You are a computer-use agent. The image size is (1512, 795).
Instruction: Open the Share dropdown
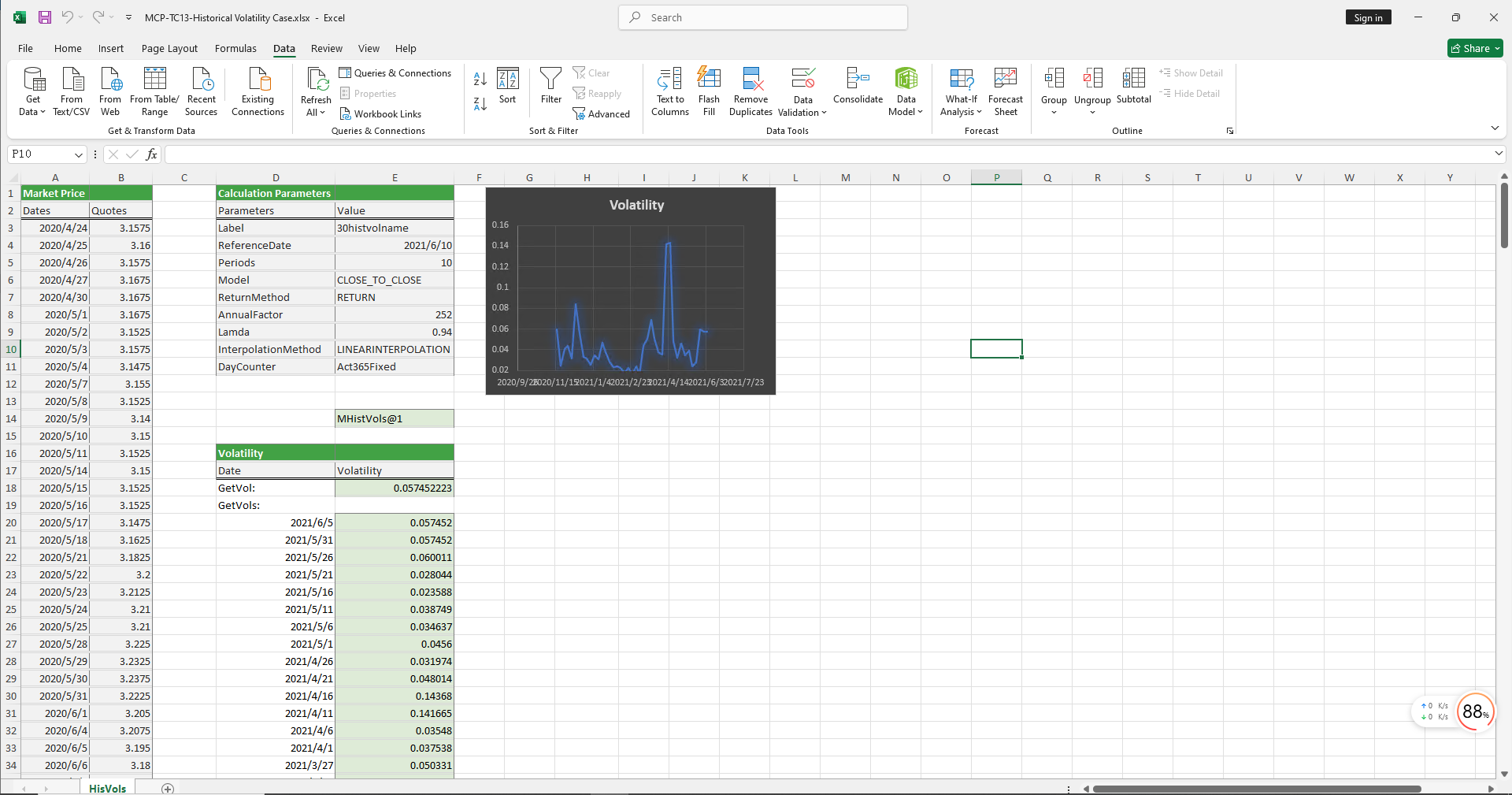click(x=1475, y=48)
